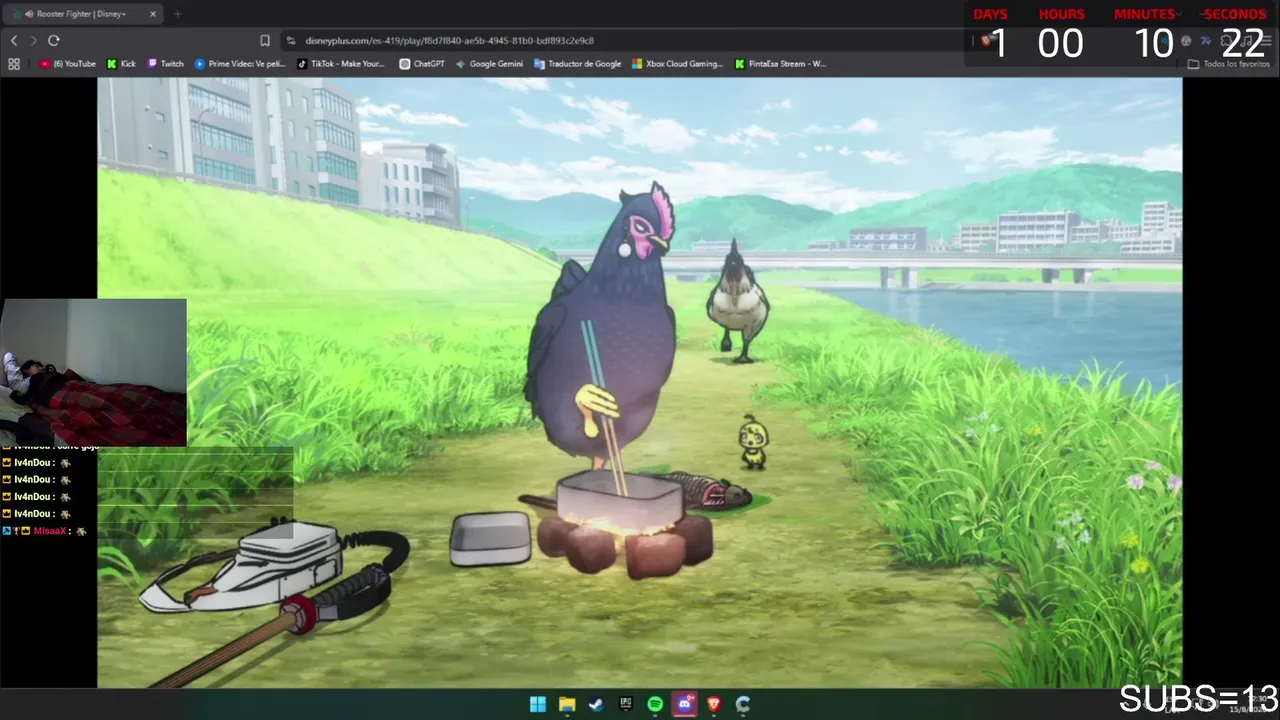View site settings icon beside the URL
Image resolution: width=1280 pixels, height=720 pixels.
click(291, 40)
